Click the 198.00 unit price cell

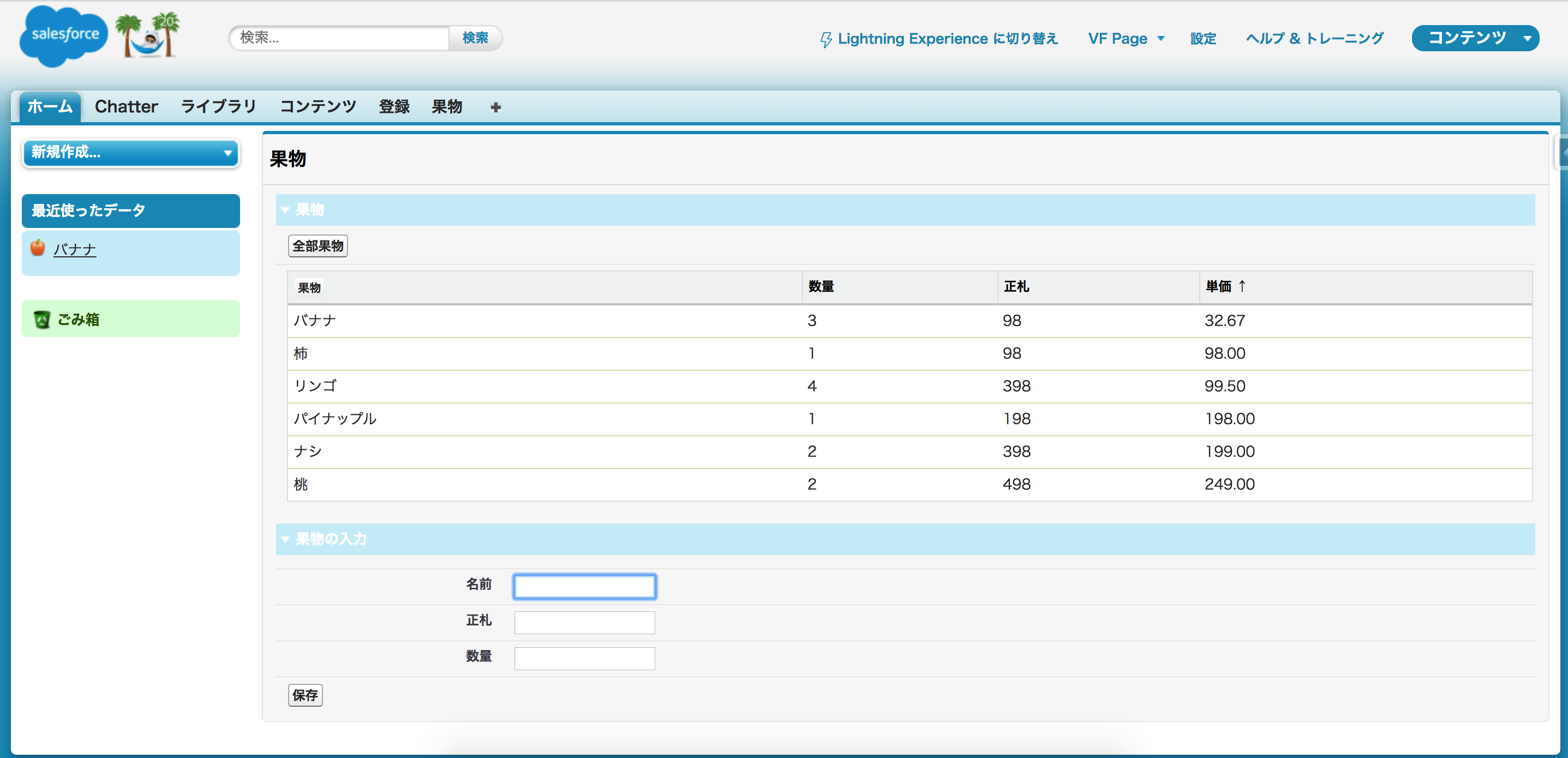tap(1230, 419)
